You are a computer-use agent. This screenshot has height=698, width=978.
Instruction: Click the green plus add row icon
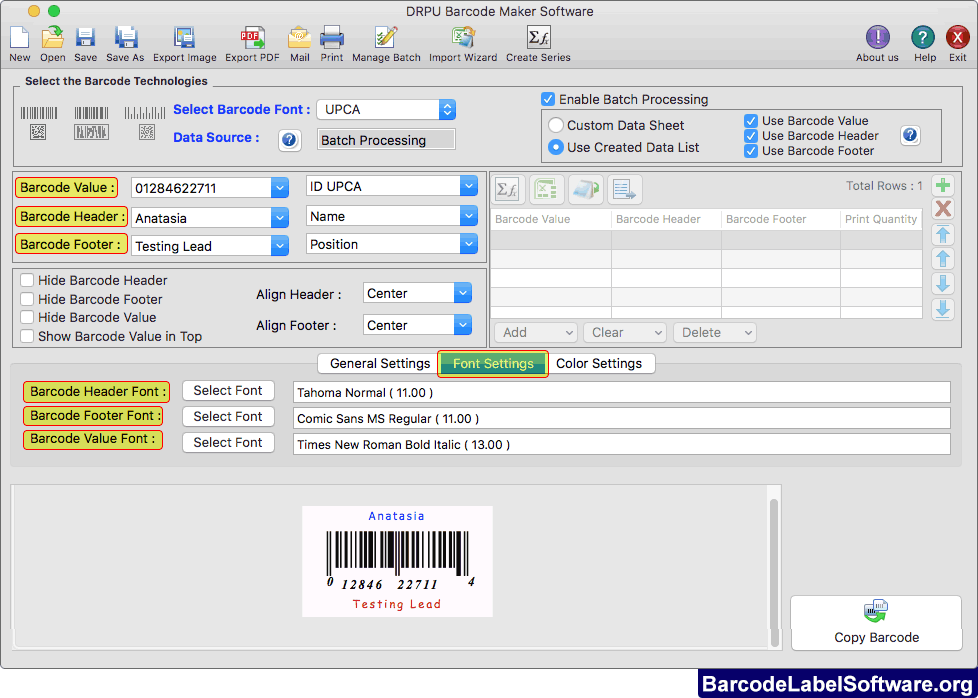point(942,185)
